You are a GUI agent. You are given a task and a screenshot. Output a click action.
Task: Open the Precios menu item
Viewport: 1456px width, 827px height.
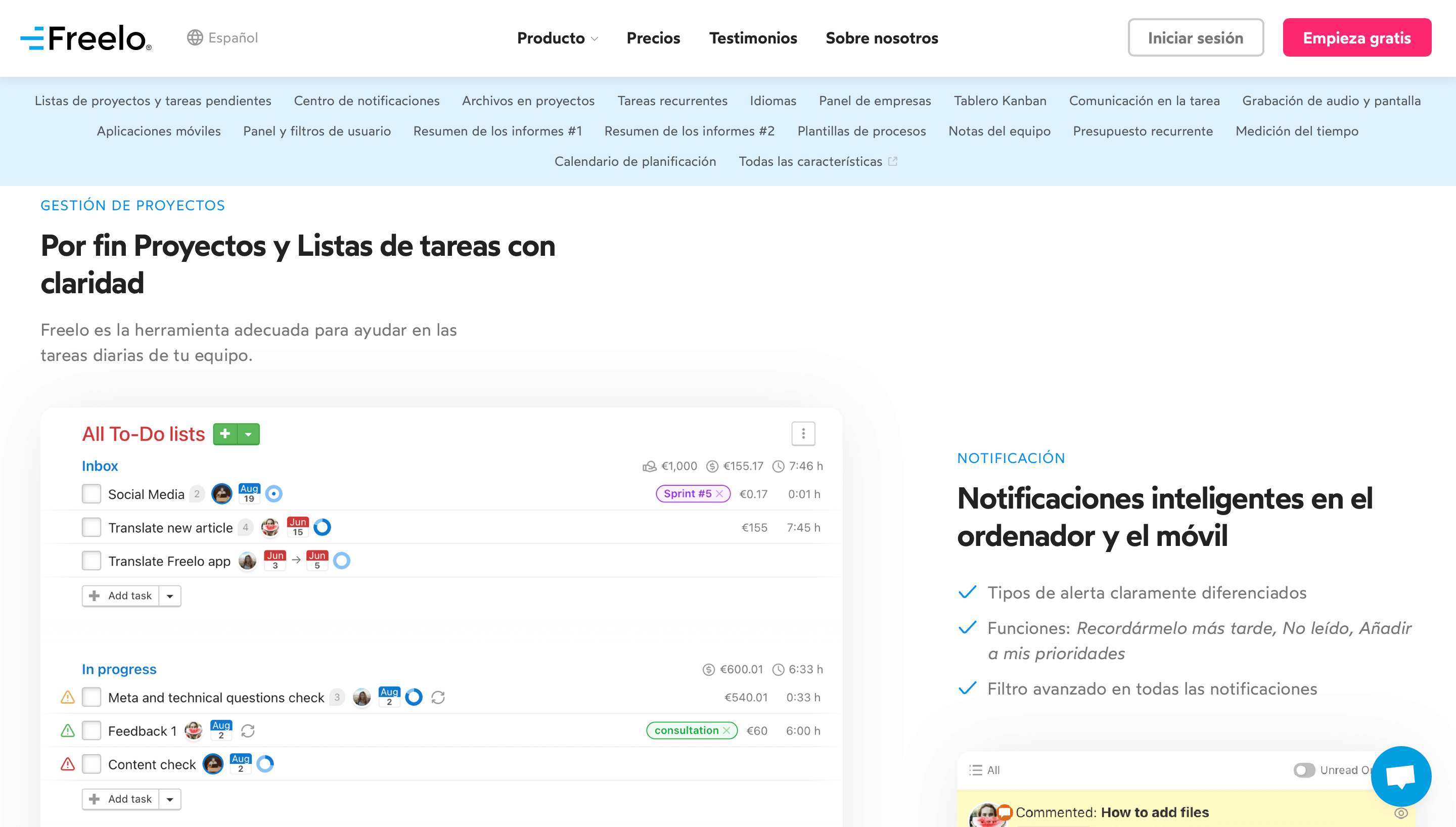654,38
